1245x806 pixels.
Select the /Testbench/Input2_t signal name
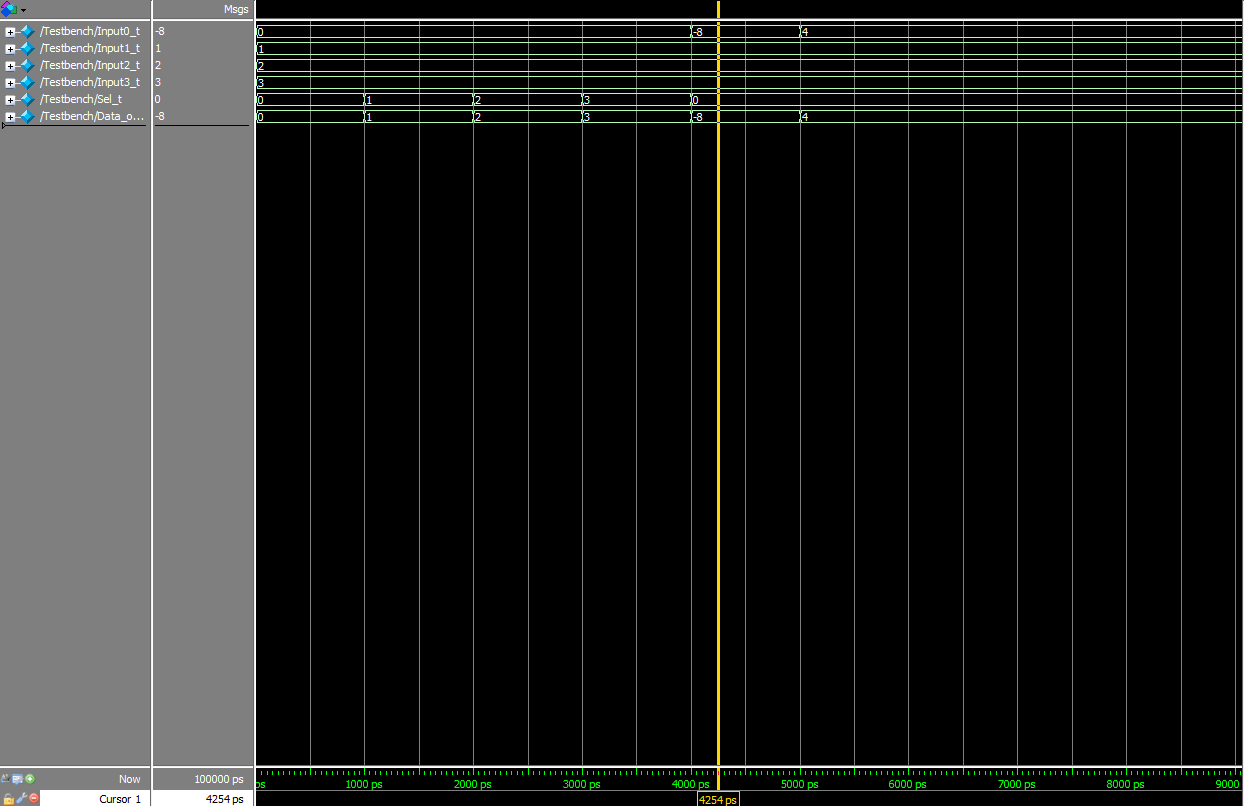(90, 65)
